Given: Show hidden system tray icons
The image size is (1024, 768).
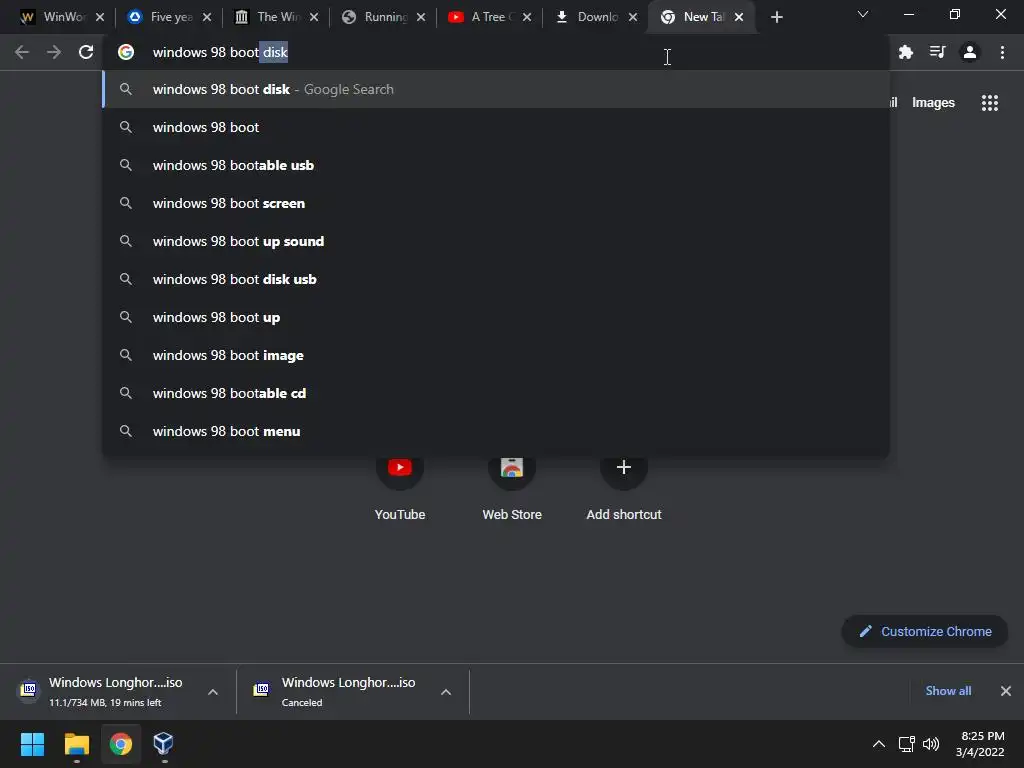Looking at the screenshot, I should coord(879,744).
